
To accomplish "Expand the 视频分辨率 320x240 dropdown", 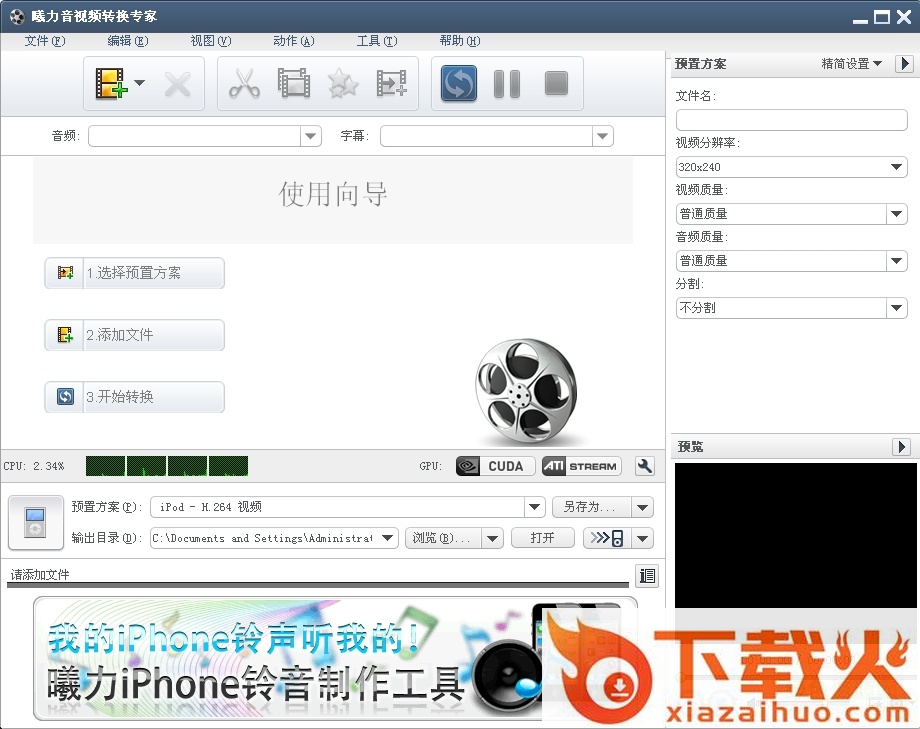I will coord(896,167).
